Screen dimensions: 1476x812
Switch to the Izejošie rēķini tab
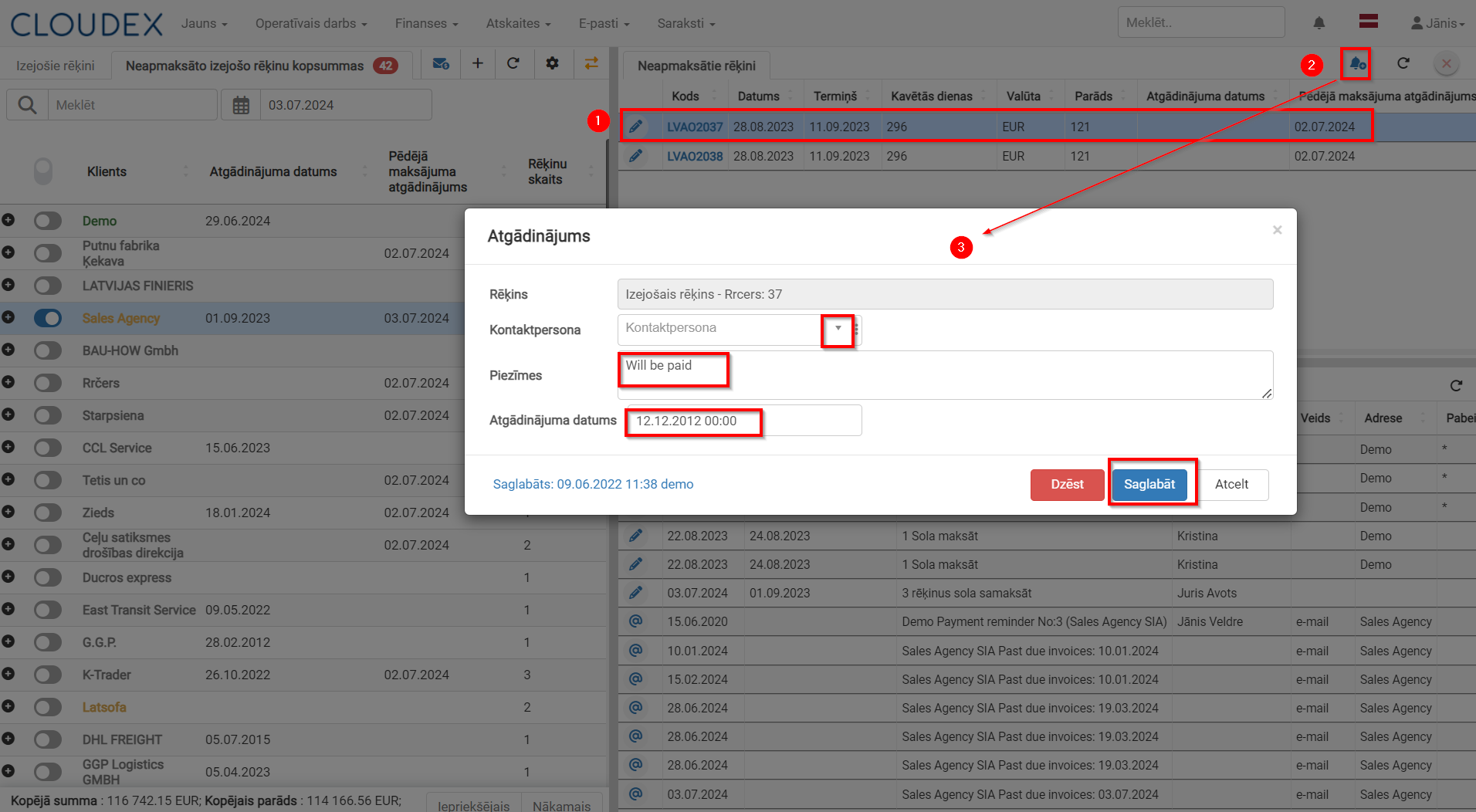coord(56,66)
